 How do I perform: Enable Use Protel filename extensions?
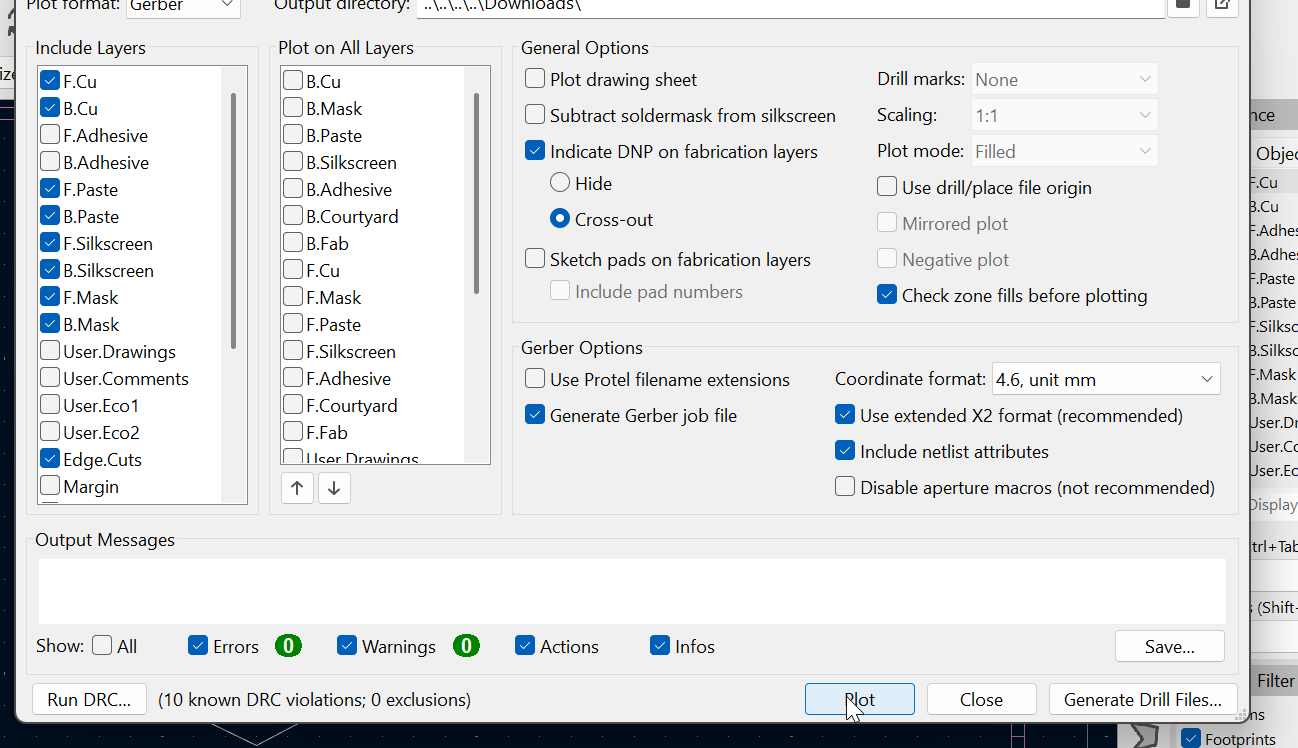(535, 379)
